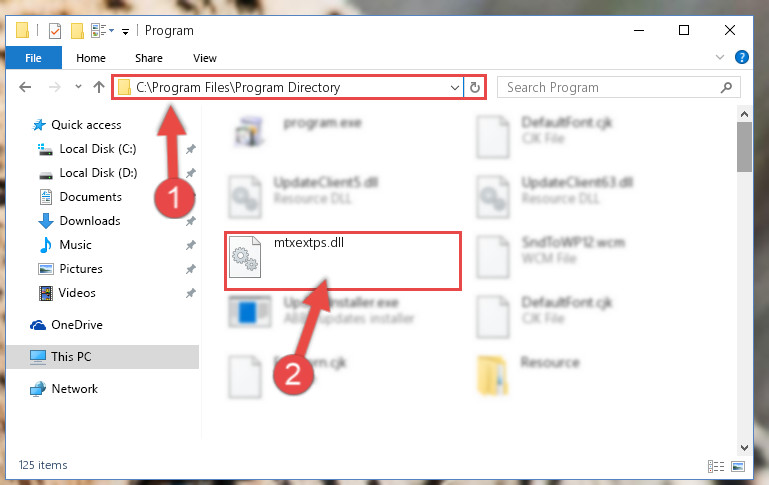Refresh the current folder view

click(475, 88)
